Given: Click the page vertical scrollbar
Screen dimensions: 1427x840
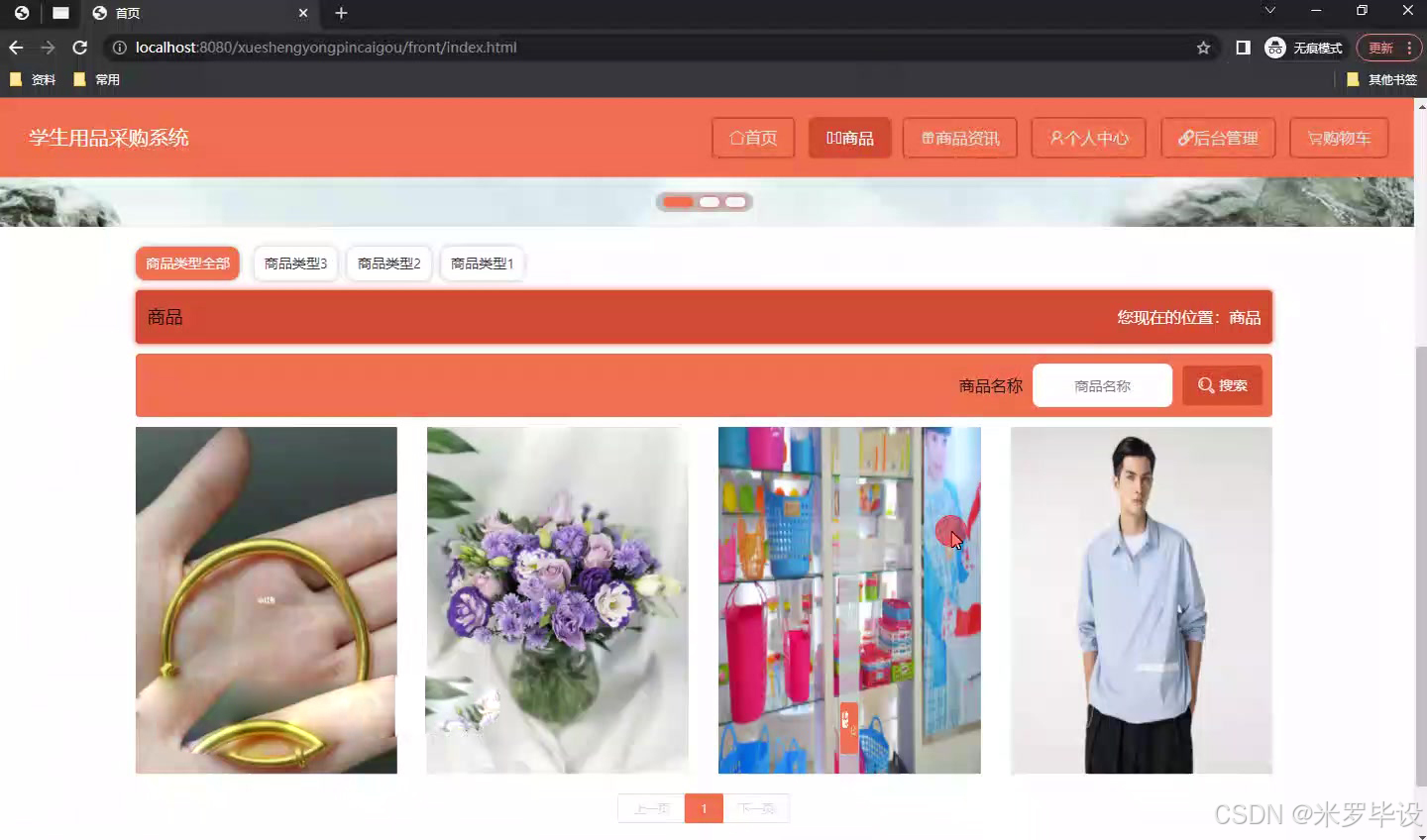Looking at the screenshot, I should click(1420, 565).
